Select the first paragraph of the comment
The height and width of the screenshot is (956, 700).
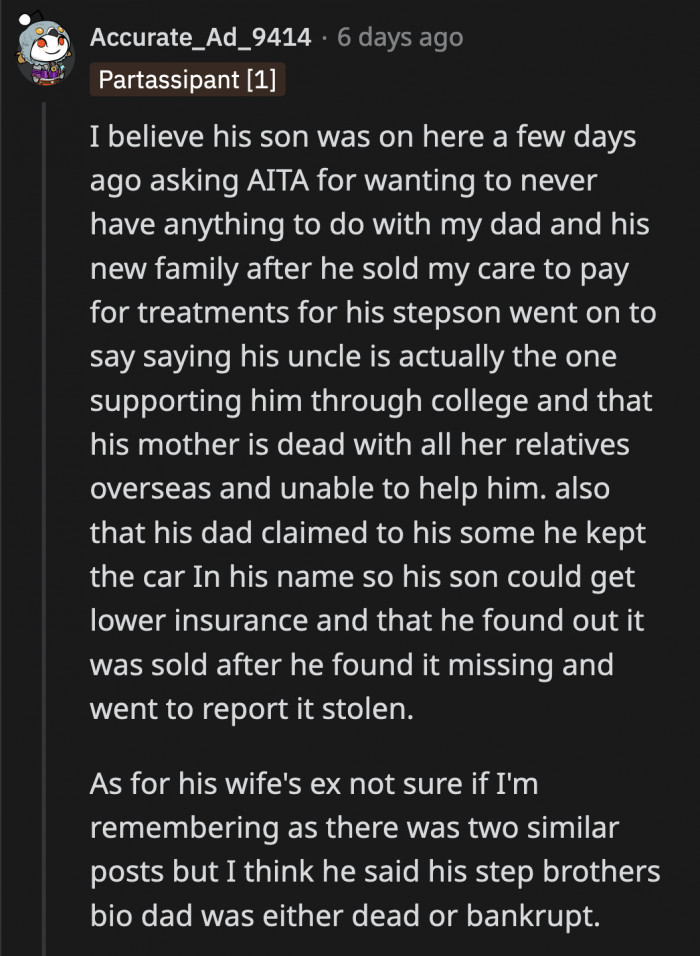click(370, 420)
